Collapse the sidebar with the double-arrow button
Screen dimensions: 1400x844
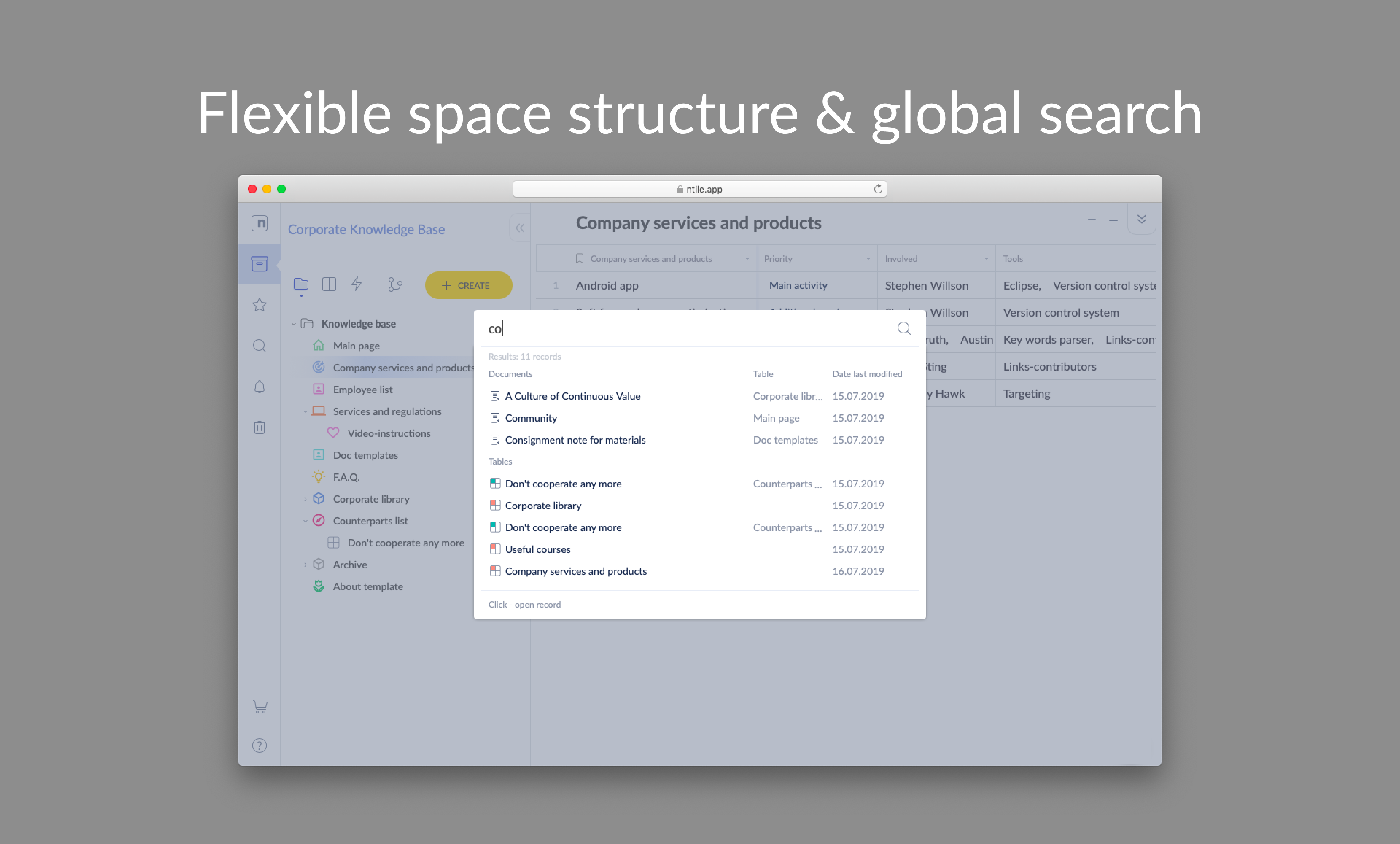tap(519, 228)
